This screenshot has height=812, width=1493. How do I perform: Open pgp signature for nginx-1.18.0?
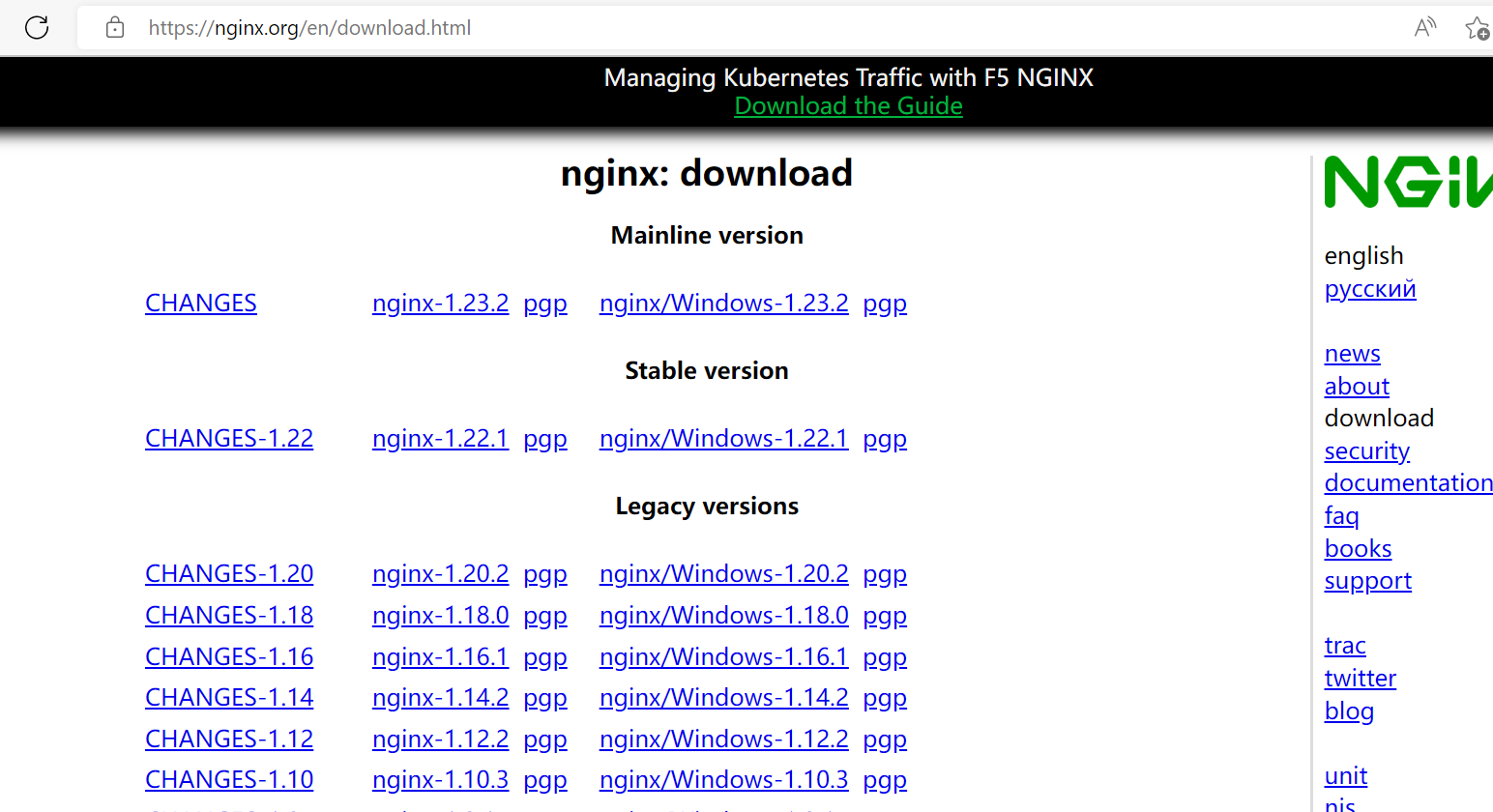pos(545,616)
